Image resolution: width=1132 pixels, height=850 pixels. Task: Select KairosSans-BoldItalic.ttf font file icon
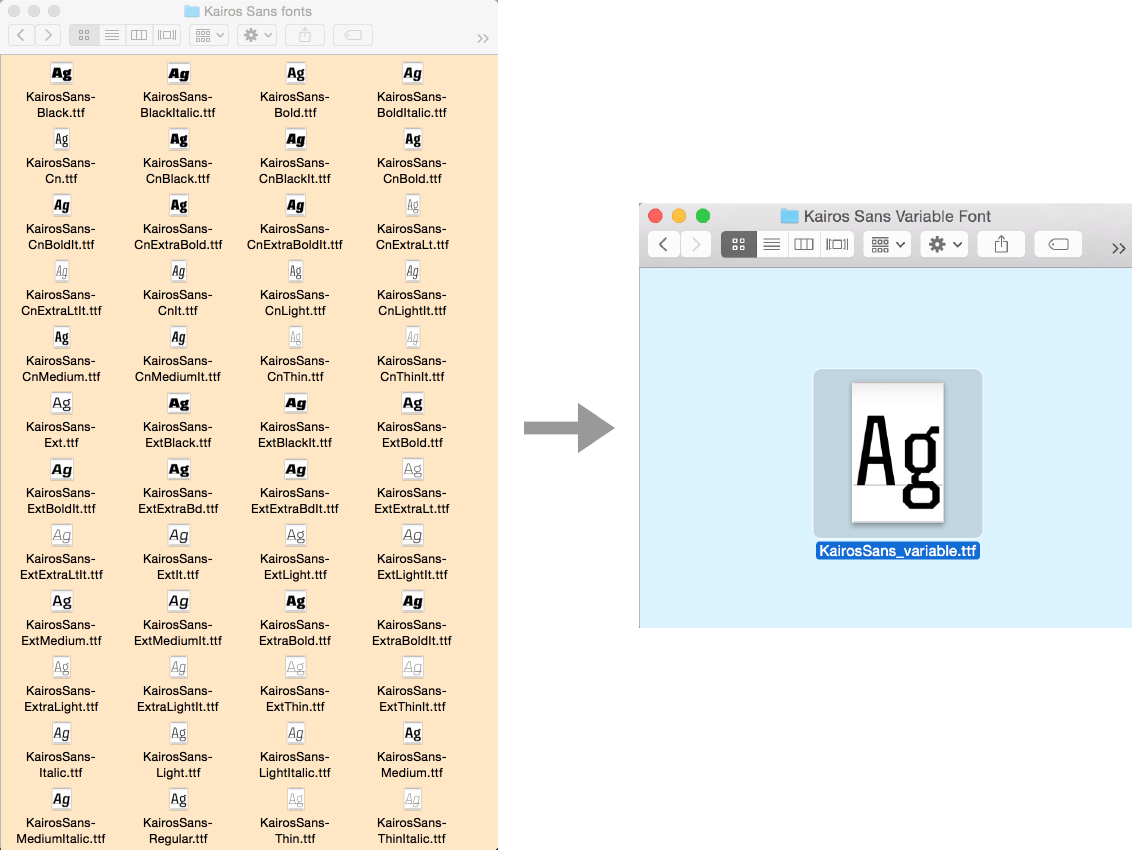coord(412,73)
